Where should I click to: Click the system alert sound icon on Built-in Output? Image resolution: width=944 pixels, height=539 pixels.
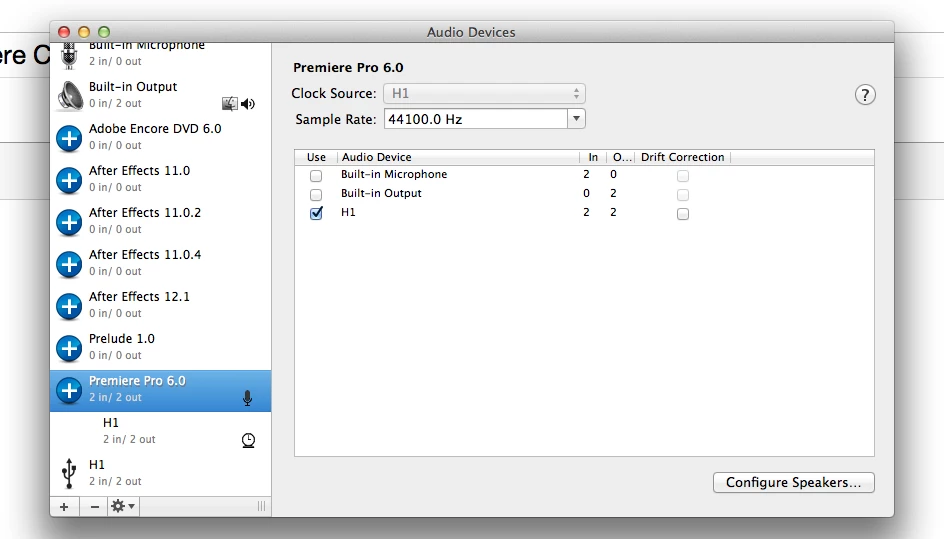coord(229,104)
